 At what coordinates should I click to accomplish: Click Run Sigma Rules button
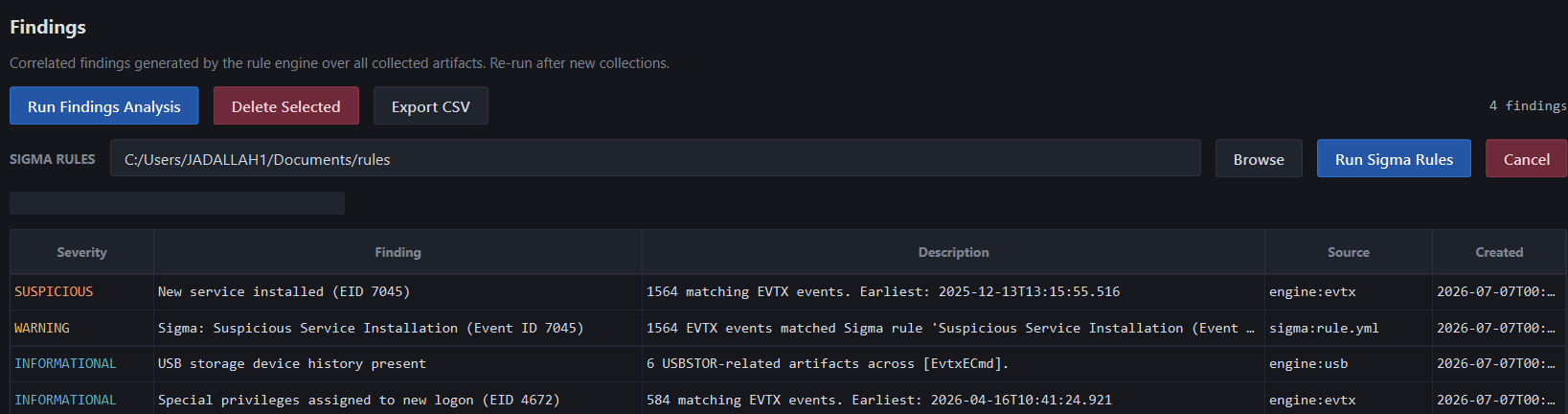click(x=1394, y=159)
